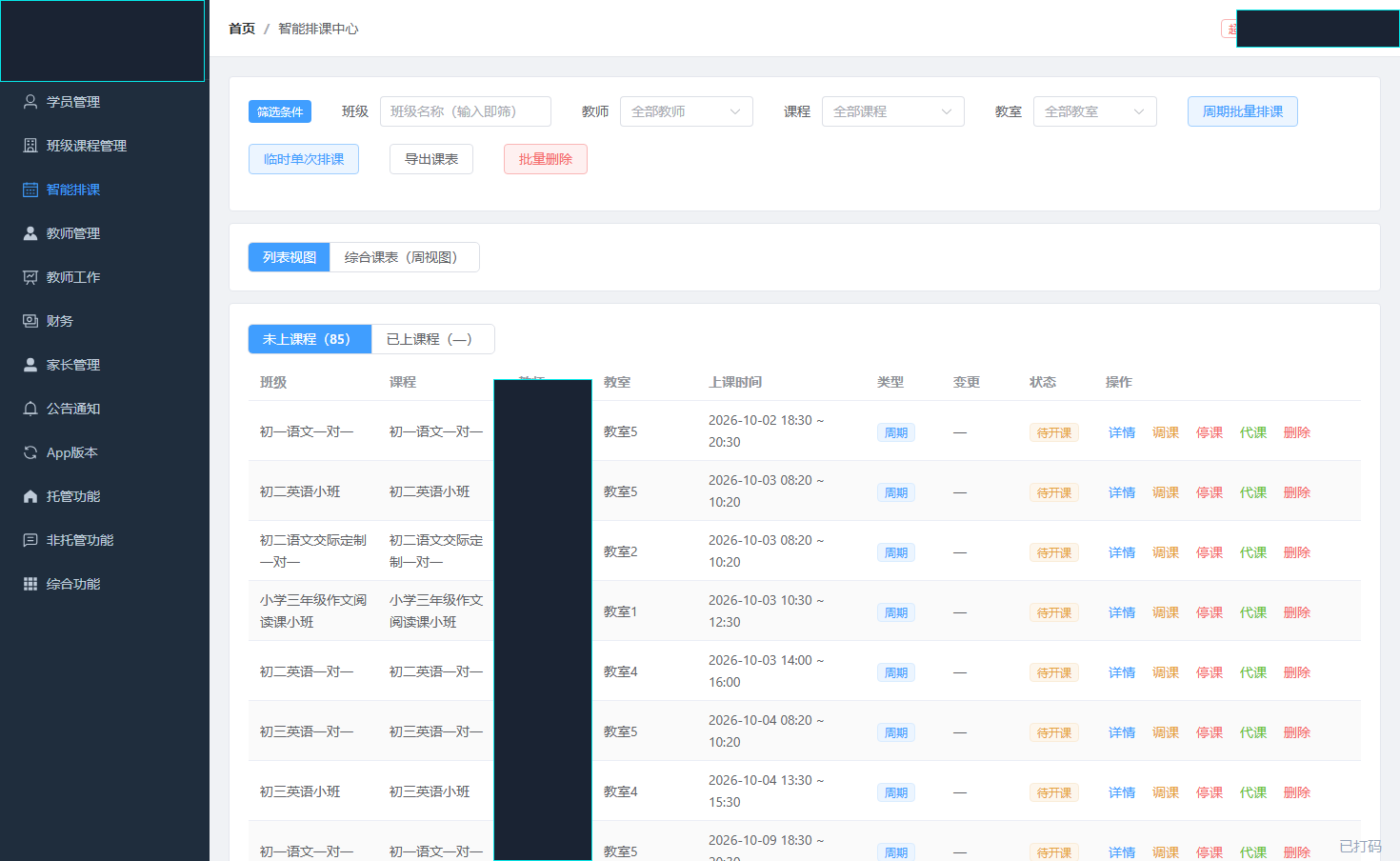Click the 教师管理 person icon

(30, 233)
